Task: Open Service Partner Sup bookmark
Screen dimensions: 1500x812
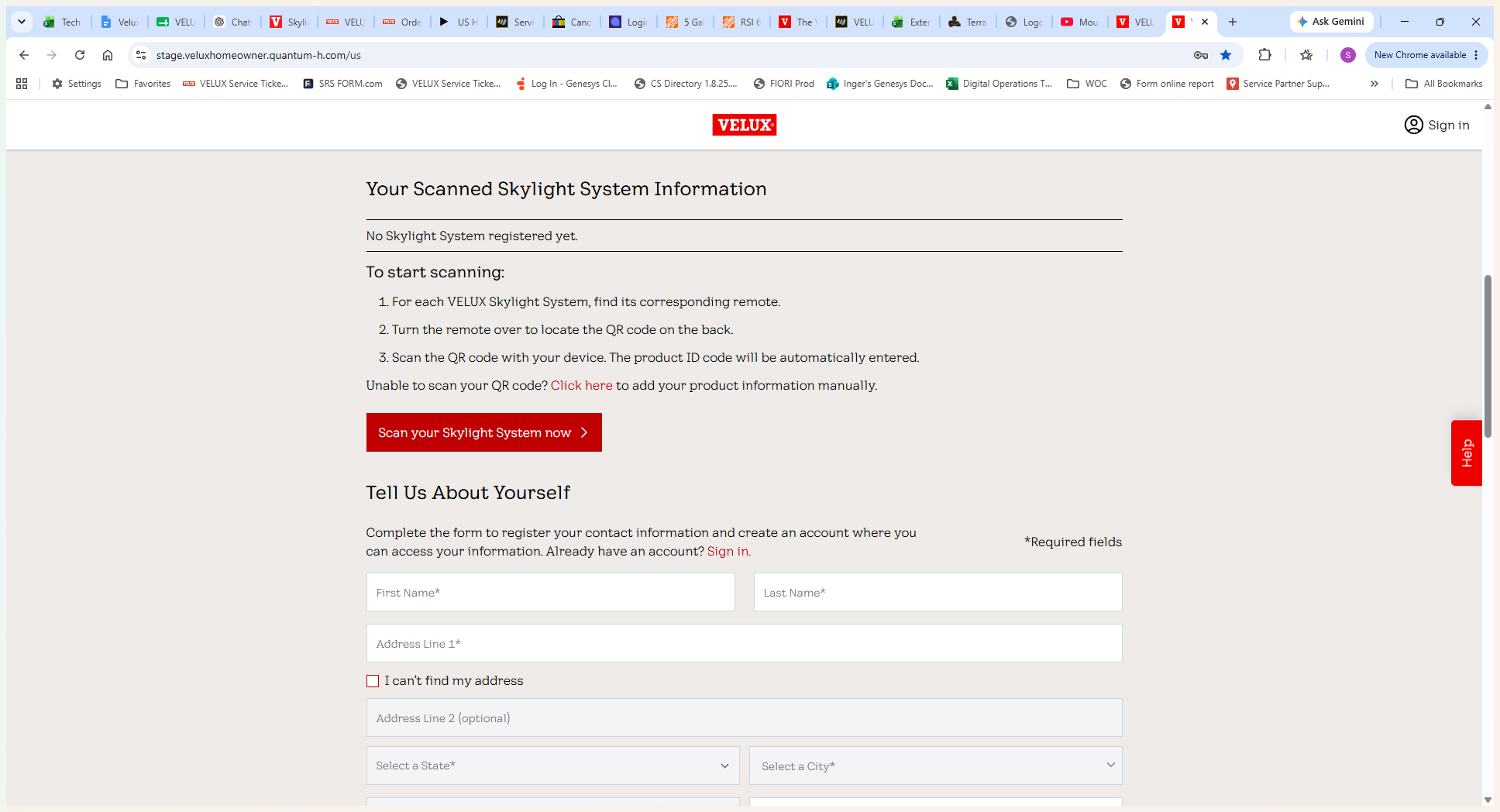Action: (x=1278, y=84)
